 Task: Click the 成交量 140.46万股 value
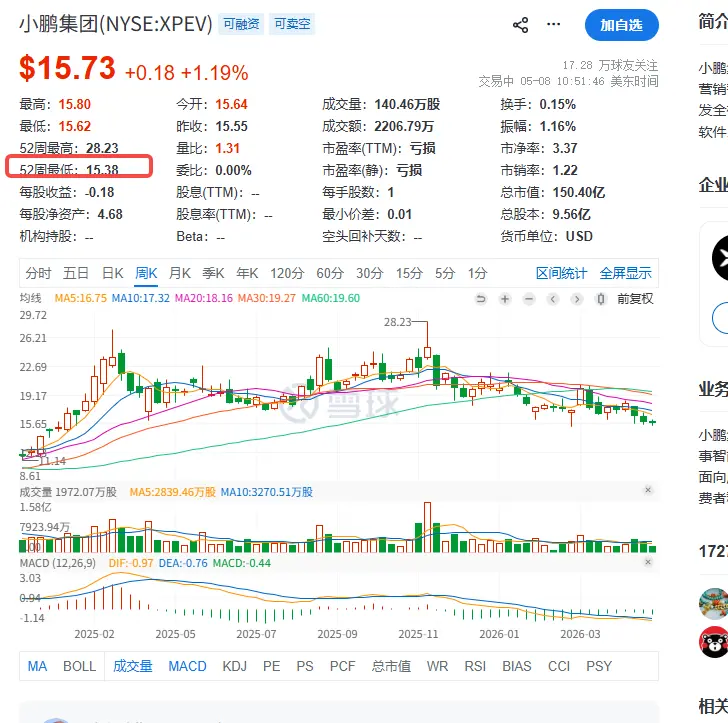click(407, 104)
